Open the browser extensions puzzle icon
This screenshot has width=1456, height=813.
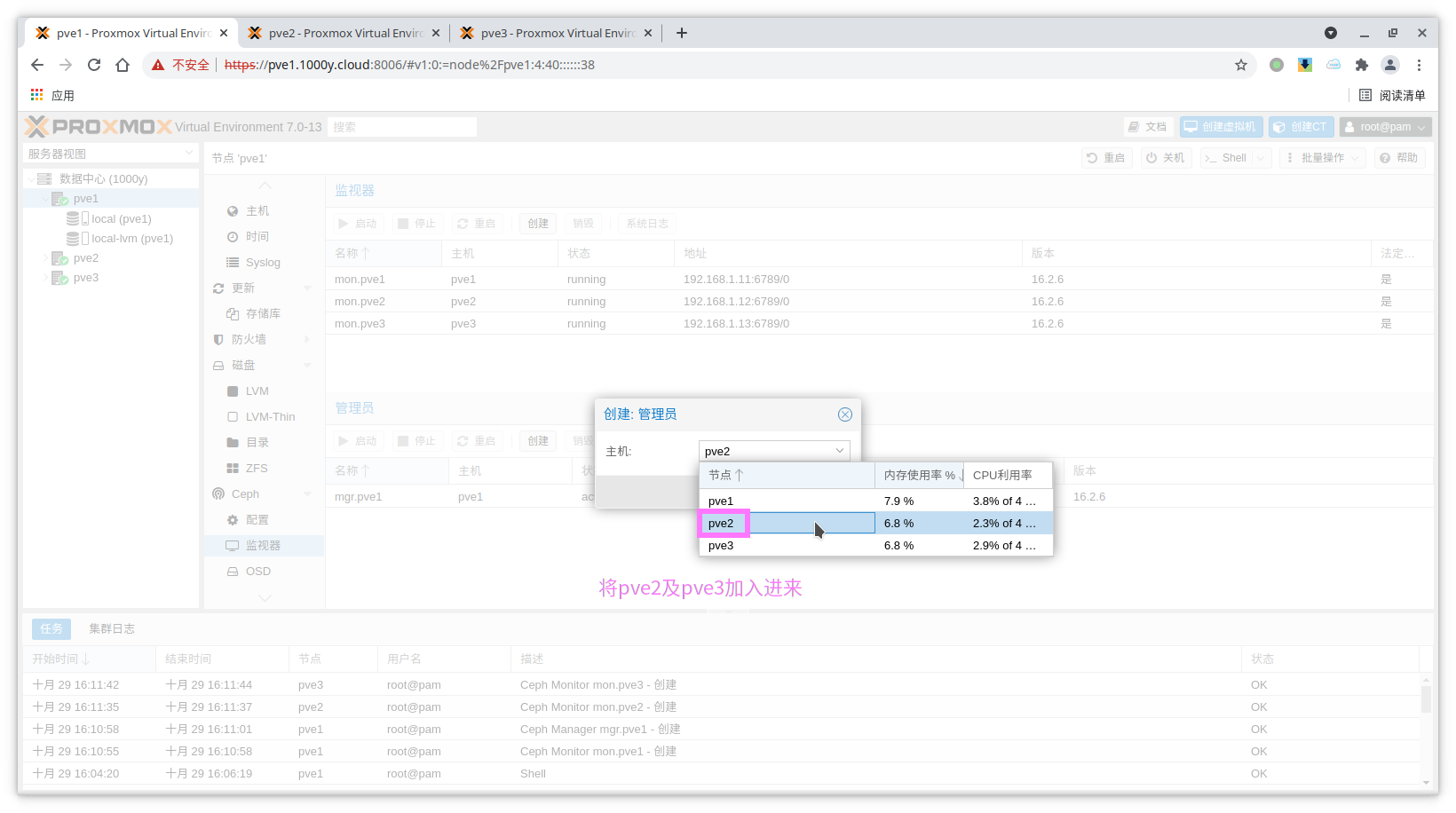point(1361,65)
